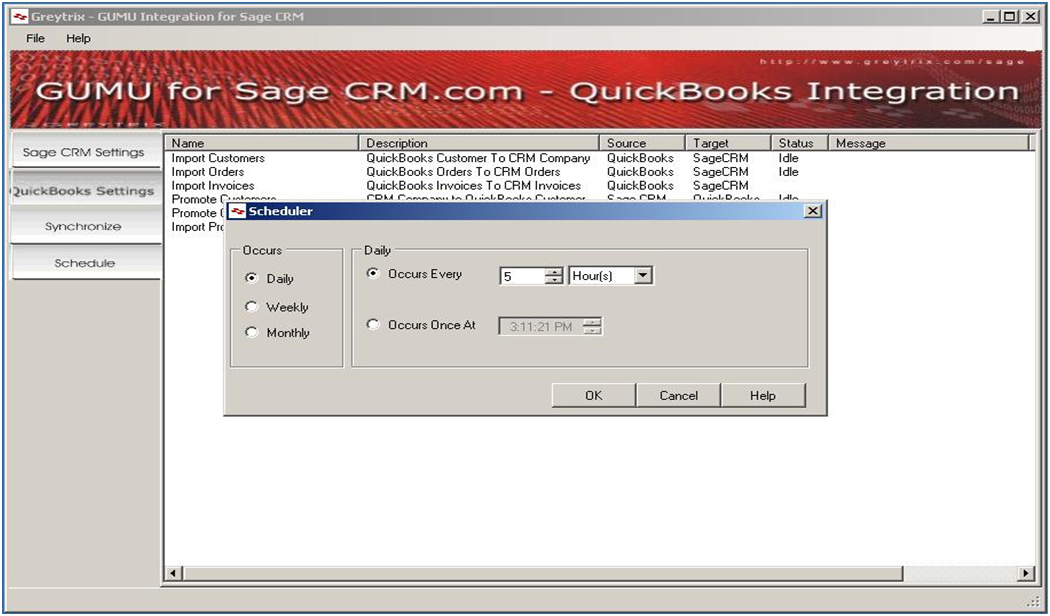Switch to Sage CRM Settings tab
The image size is (1050, 616).
click(84, 152)
